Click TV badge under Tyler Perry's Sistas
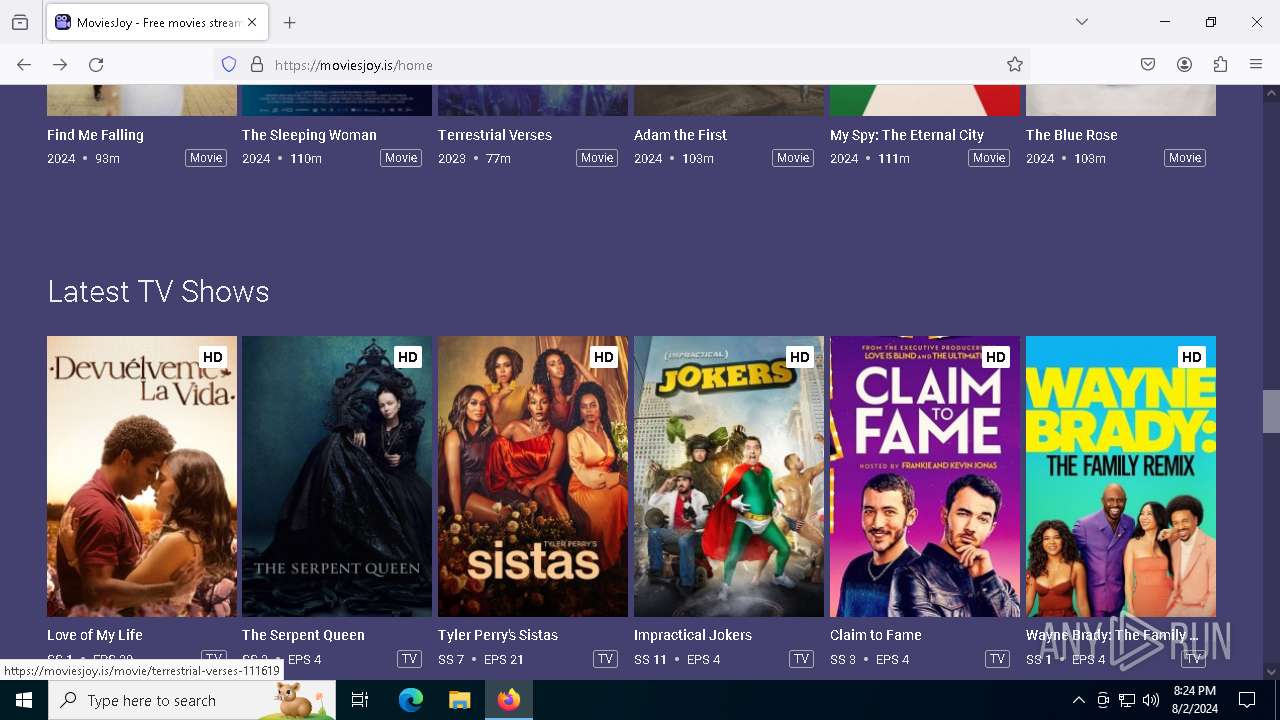This screenshot has height=720, width=1280. click(606, 659)
